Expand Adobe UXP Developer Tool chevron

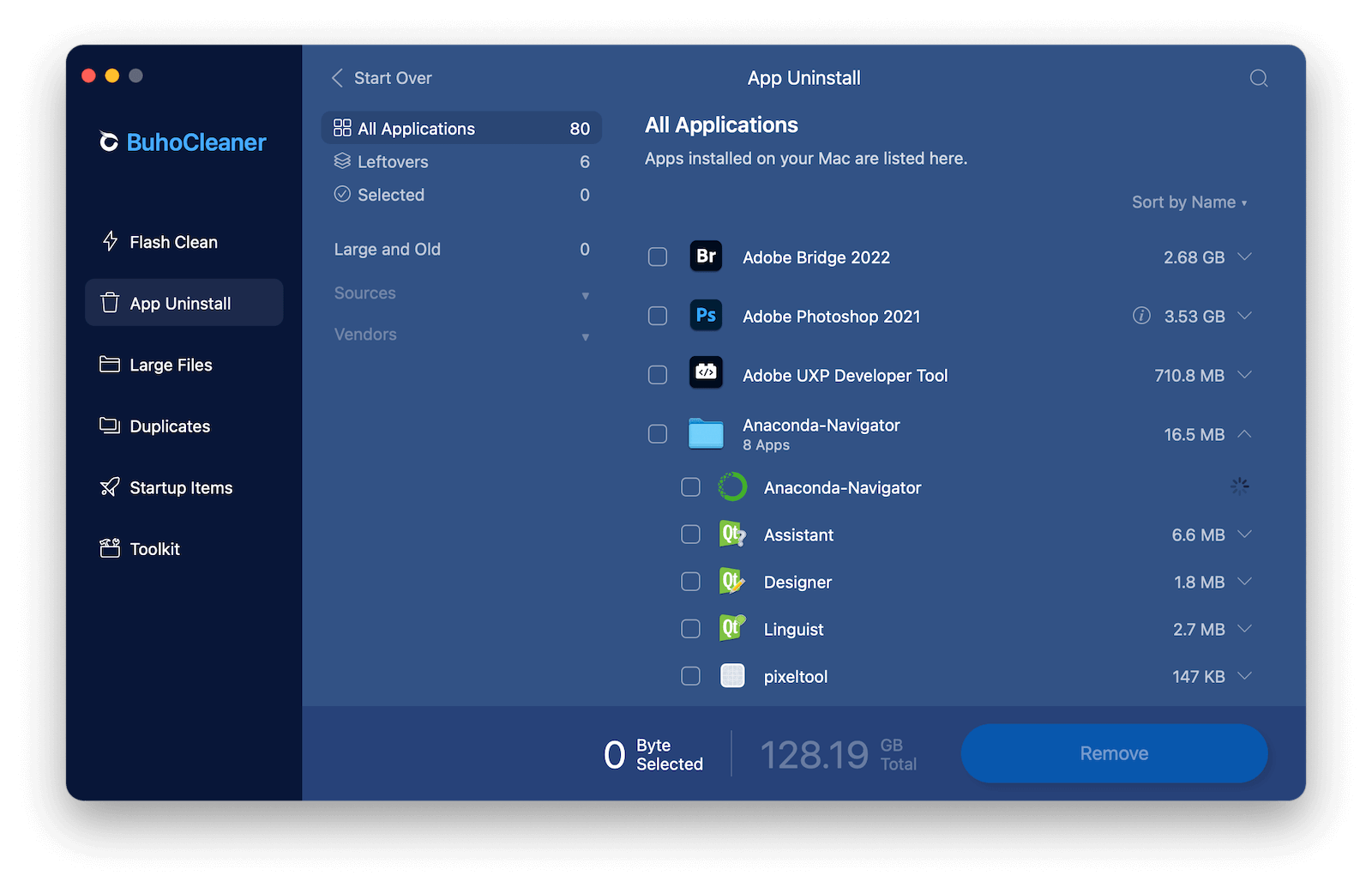click(x=1245, y=375)
